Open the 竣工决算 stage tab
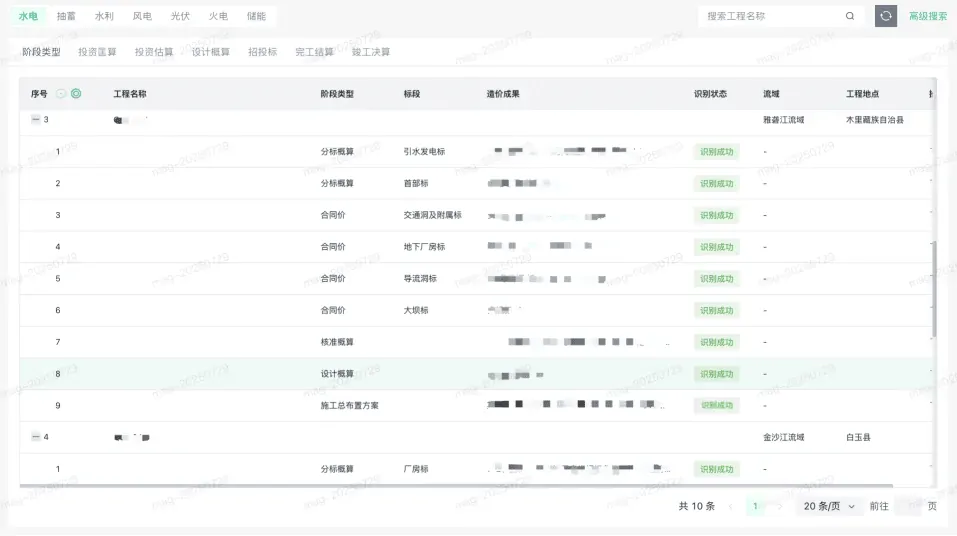 (x=371, y=52)
